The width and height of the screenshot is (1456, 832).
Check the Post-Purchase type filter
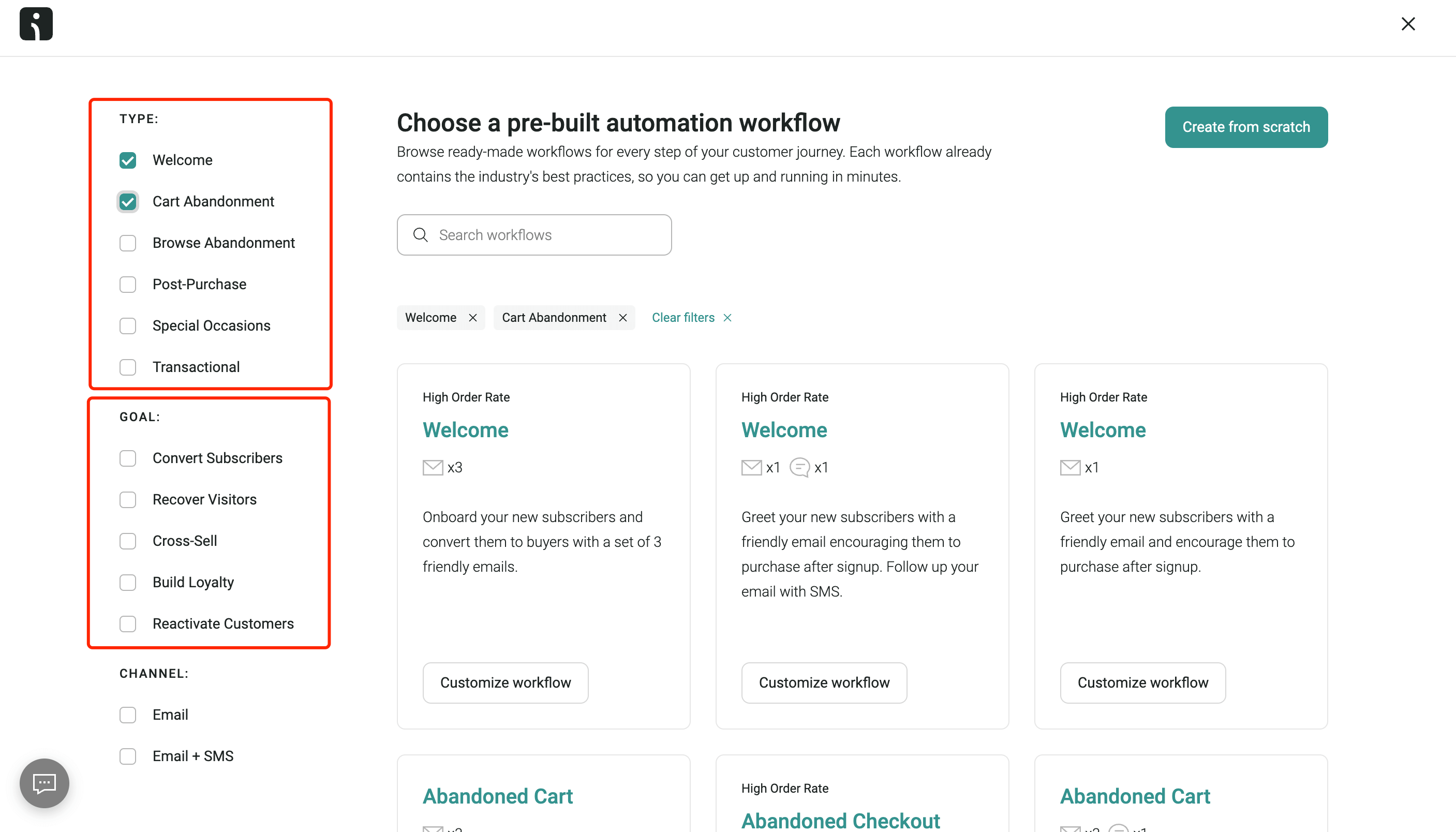127,285
